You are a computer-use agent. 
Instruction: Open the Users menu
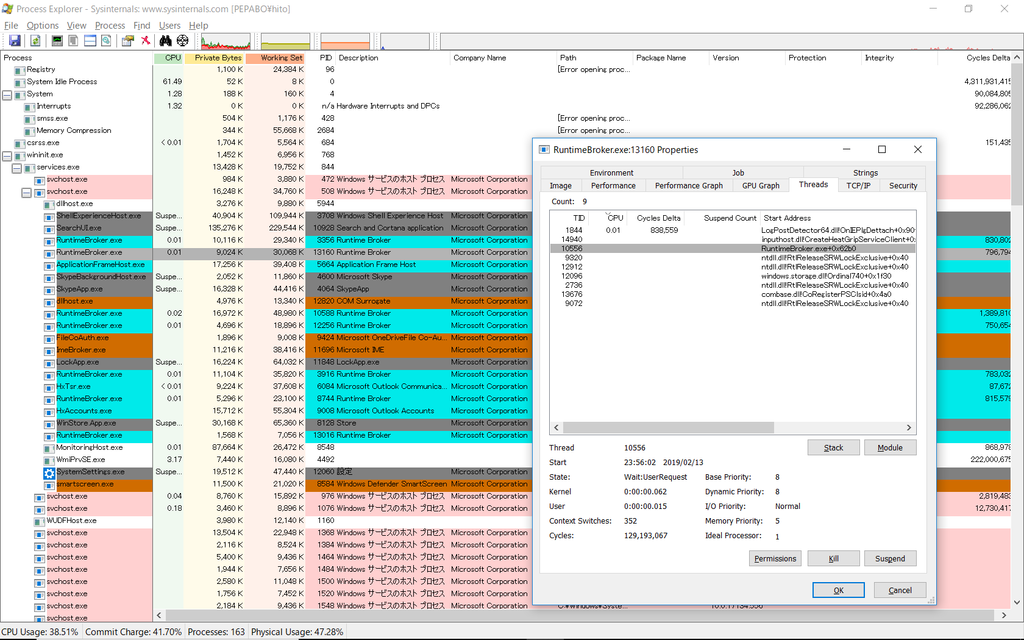pyautogui.click(x=170, y=25)
